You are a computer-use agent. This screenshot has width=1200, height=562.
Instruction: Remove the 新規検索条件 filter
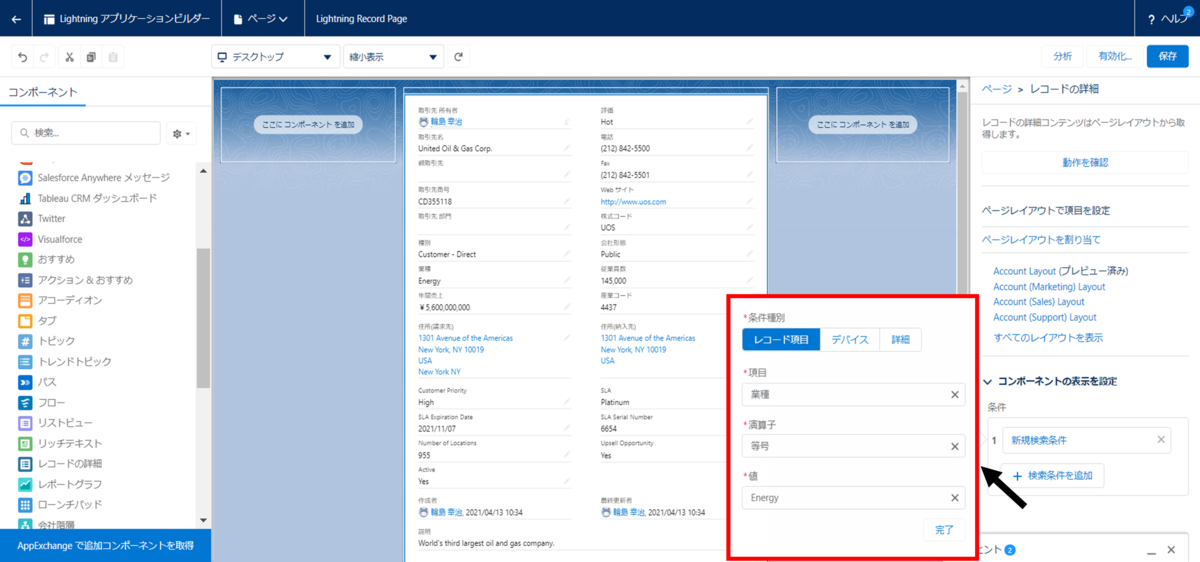pos(1161,439)
